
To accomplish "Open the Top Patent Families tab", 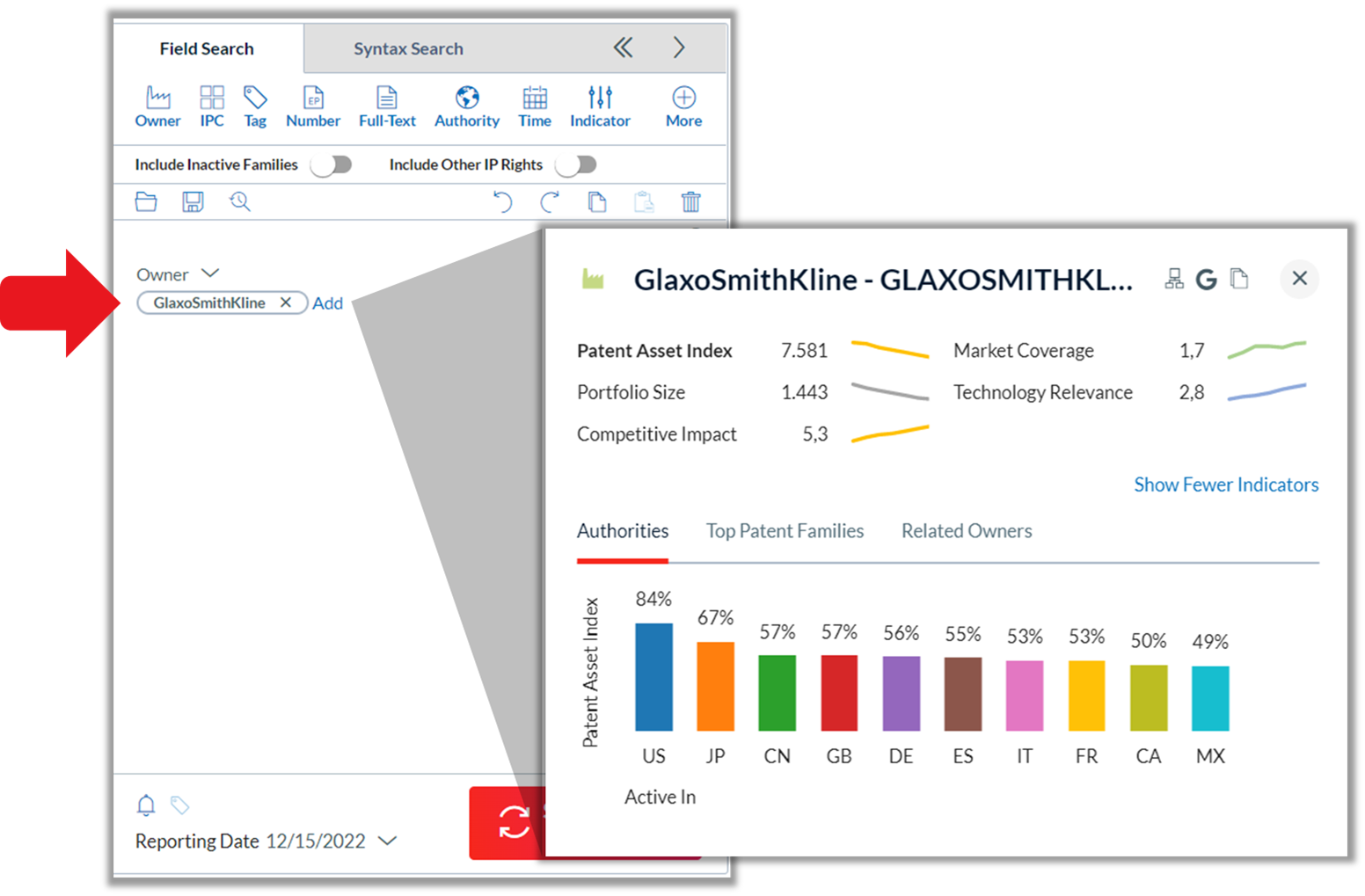I will click(x=785, y=531).
